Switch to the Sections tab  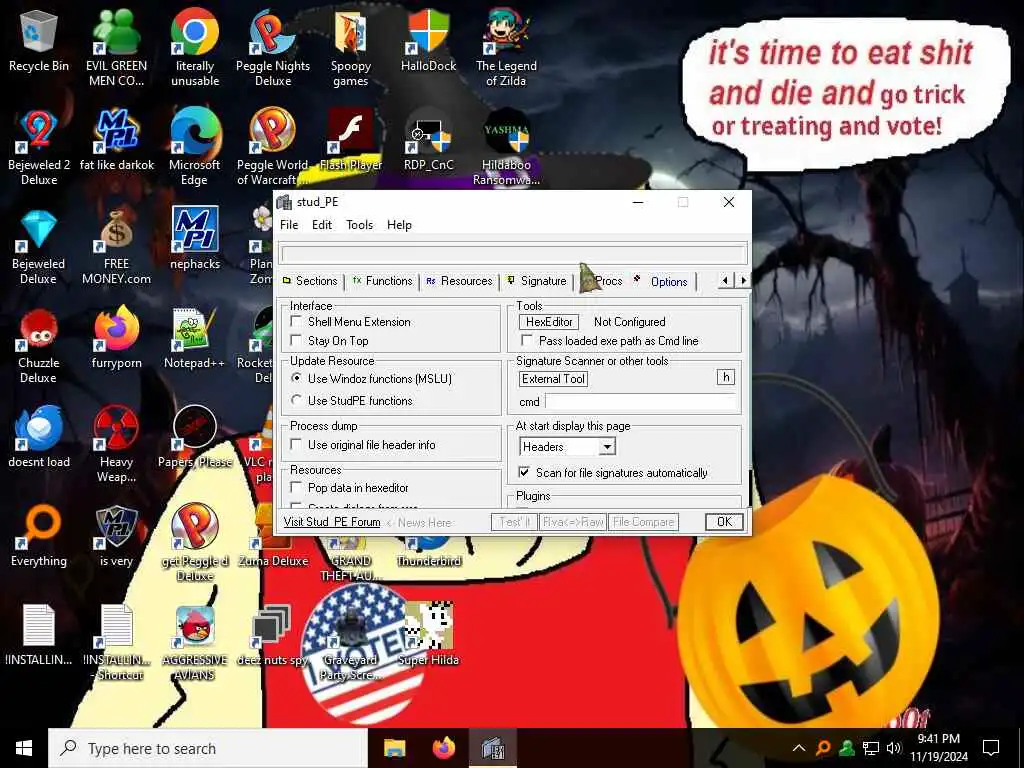tap(310, 281)
